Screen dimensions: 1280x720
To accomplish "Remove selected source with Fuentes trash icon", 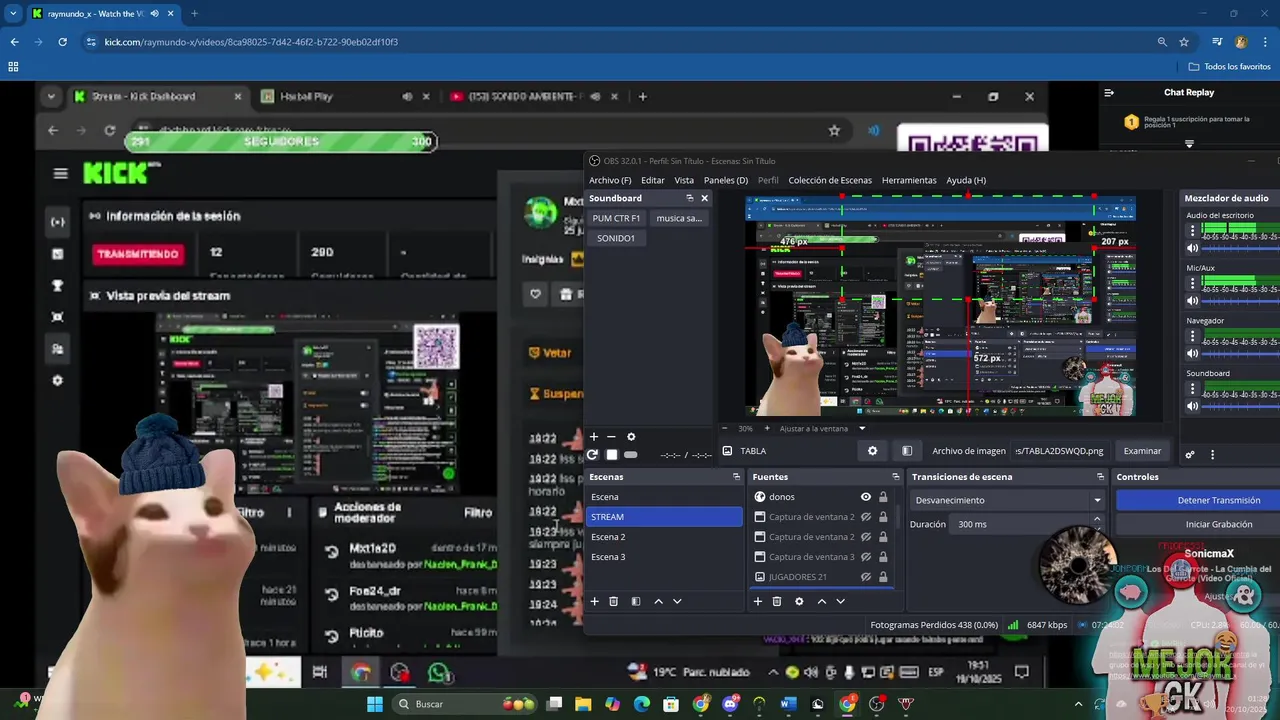I will point(776,602).
